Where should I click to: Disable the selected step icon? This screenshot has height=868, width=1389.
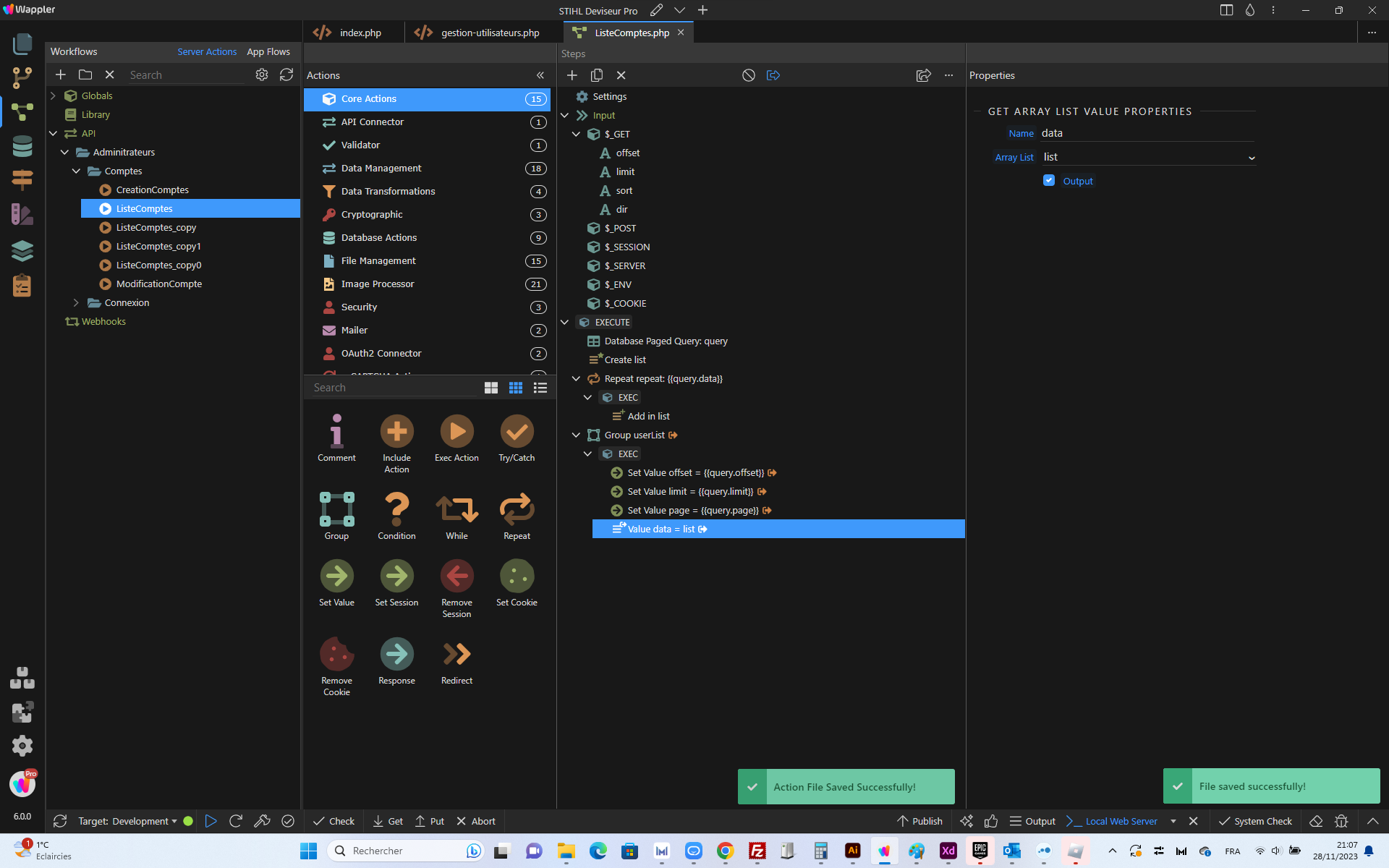pos(749,75)
